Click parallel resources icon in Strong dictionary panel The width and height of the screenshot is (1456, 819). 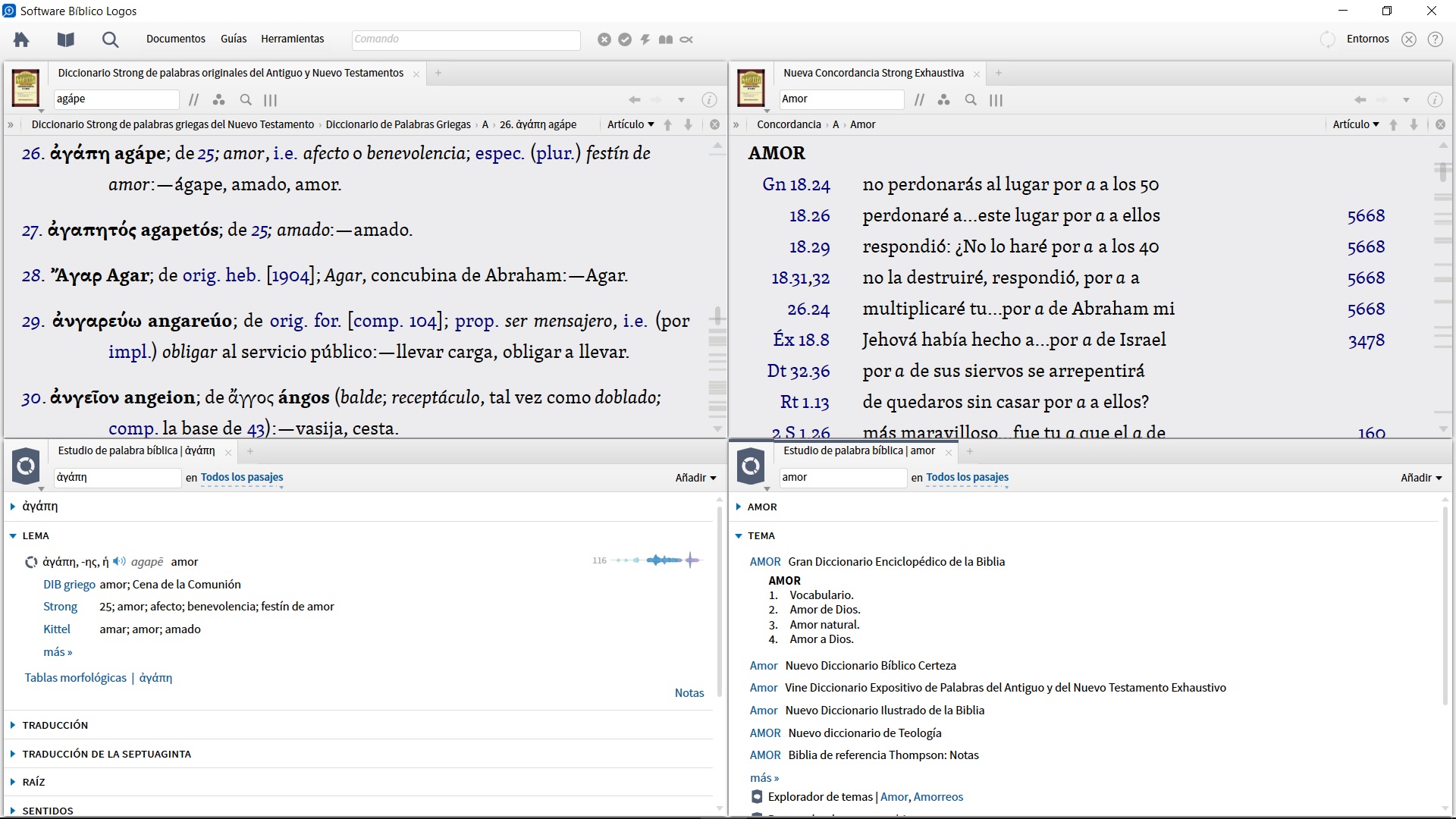194,99
